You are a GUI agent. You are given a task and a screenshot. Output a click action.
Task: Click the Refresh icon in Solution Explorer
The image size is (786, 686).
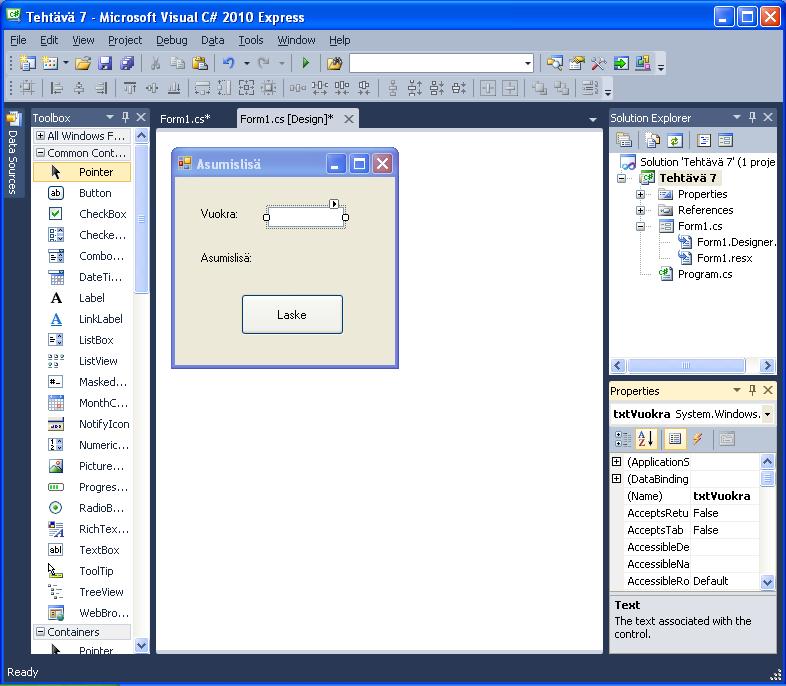(675, 141)
